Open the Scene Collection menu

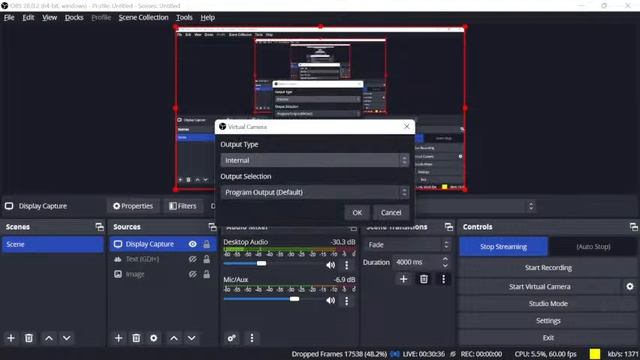click(x=143, y=18)
